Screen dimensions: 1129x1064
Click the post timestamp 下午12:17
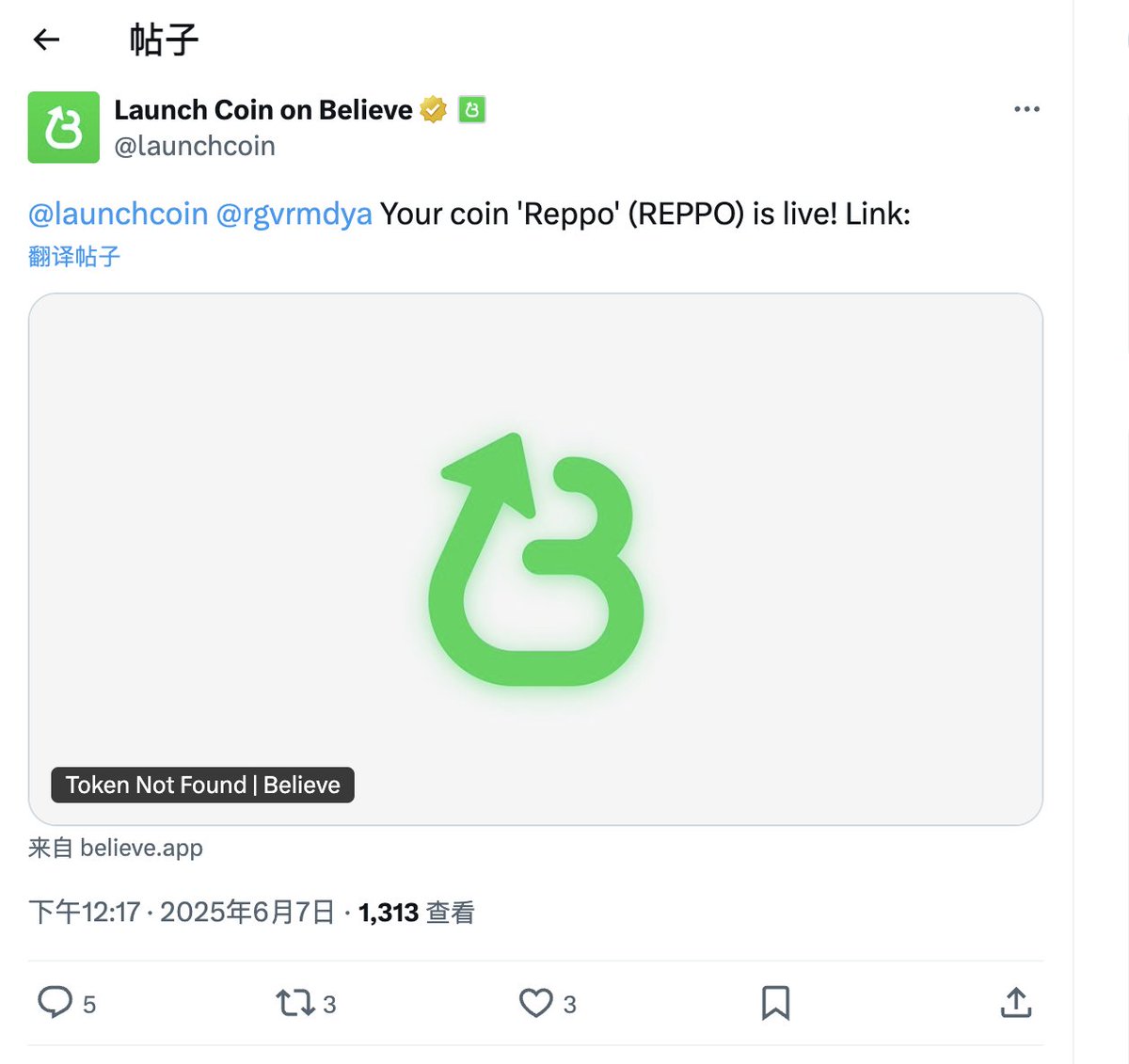(x=85, y=912)
